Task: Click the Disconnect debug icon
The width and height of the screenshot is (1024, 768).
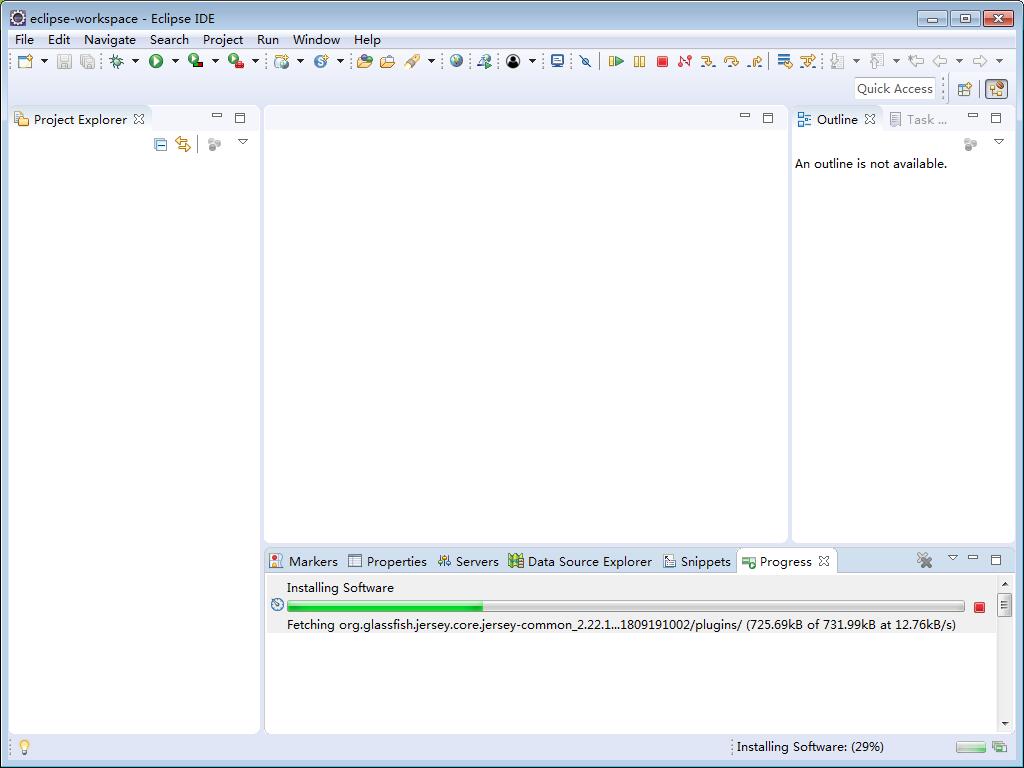Action: click(x=684, y=61)
